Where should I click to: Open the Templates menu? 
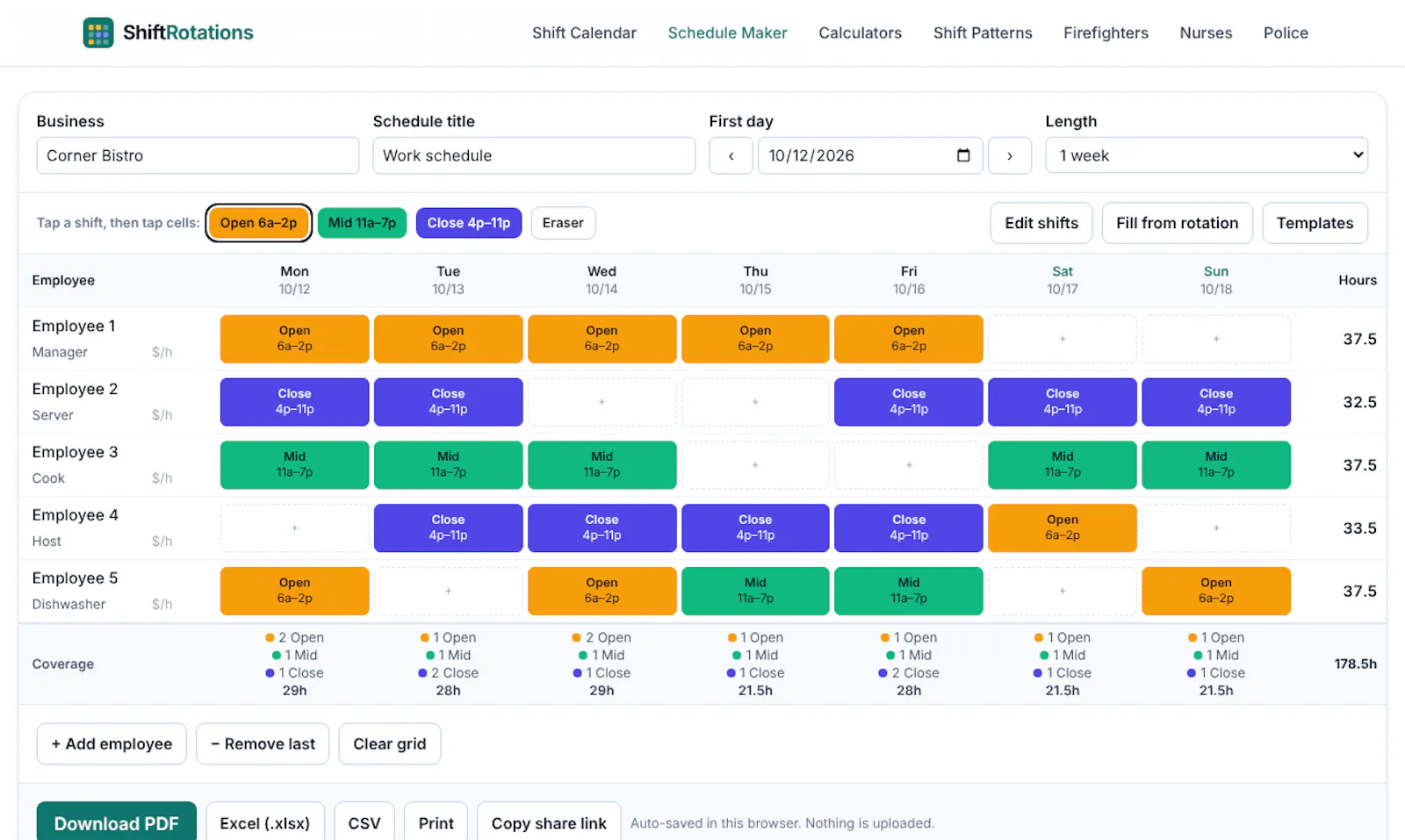[x=1315, y=223]
